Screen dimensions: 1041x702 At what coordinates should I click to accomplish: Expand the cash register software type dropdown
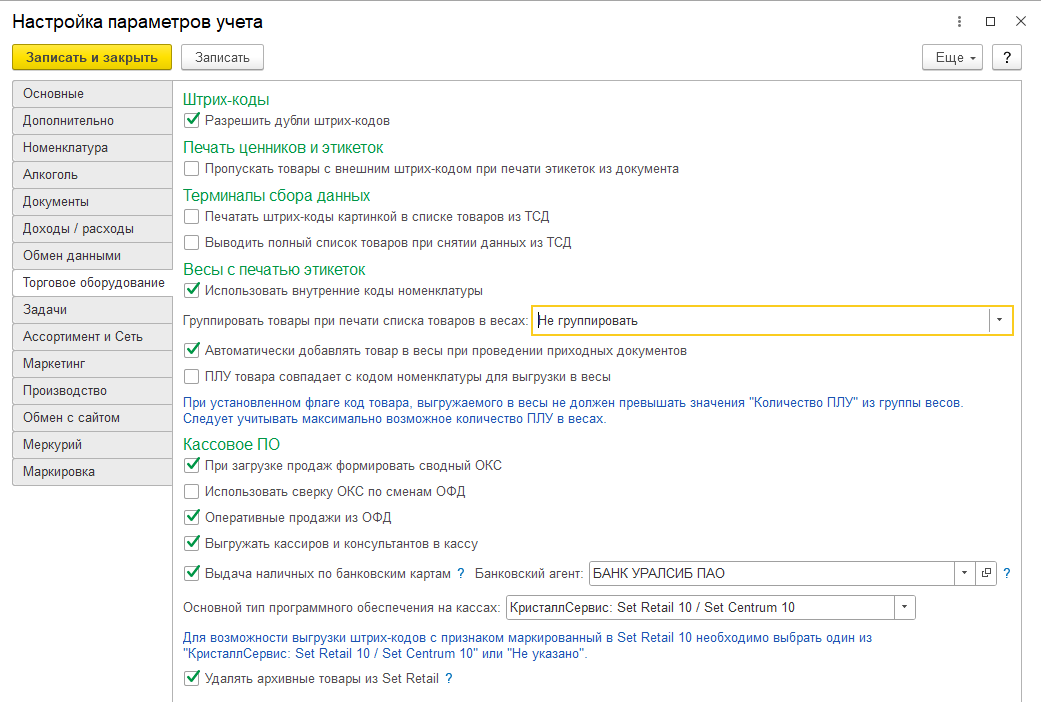(904, 607)
